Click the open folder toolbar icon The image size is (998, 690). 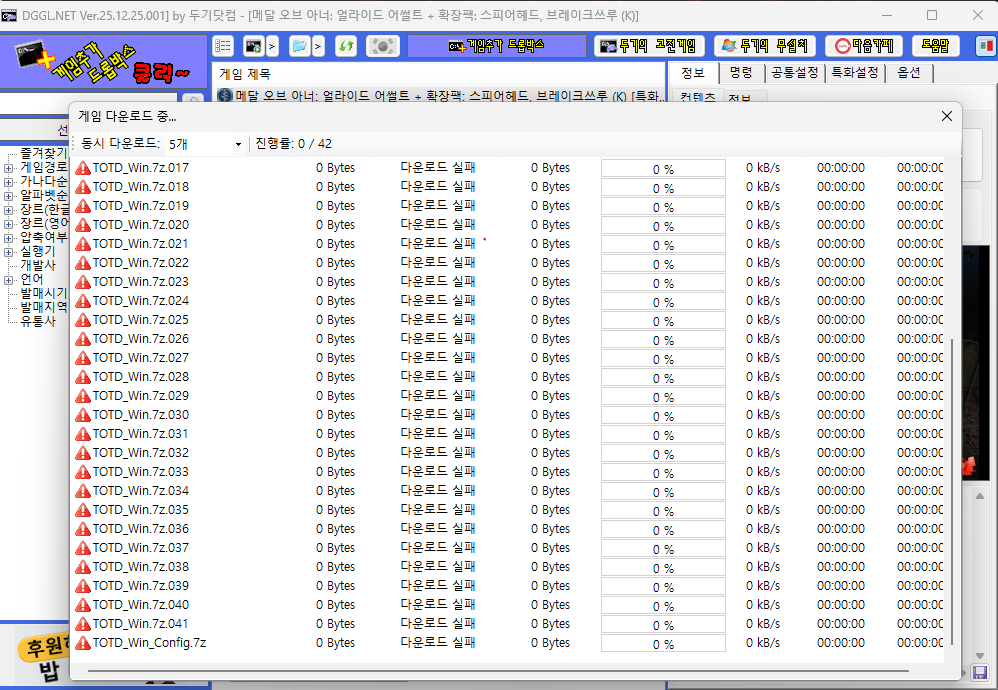tap(299, 46)
